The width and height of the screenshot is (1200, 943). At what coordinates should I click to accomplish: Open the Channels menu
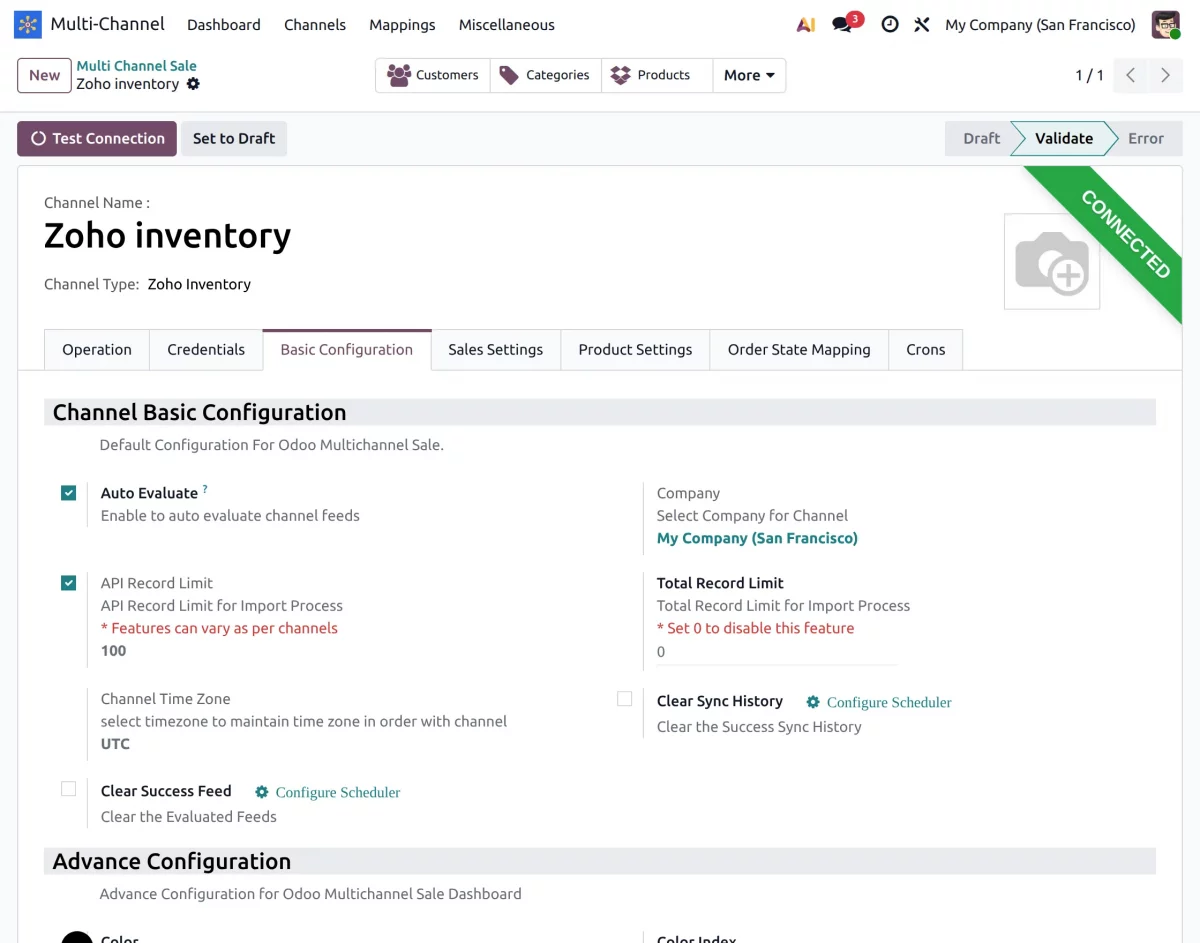click(x=315, y=24)
